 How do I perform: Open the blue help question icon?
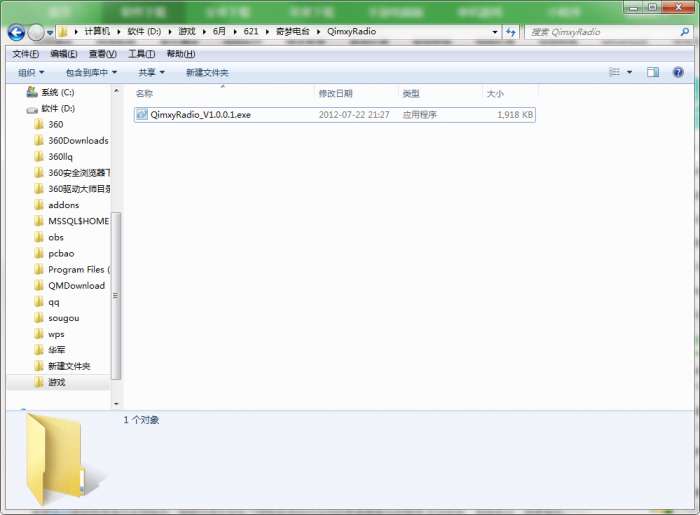click(678, 72)
